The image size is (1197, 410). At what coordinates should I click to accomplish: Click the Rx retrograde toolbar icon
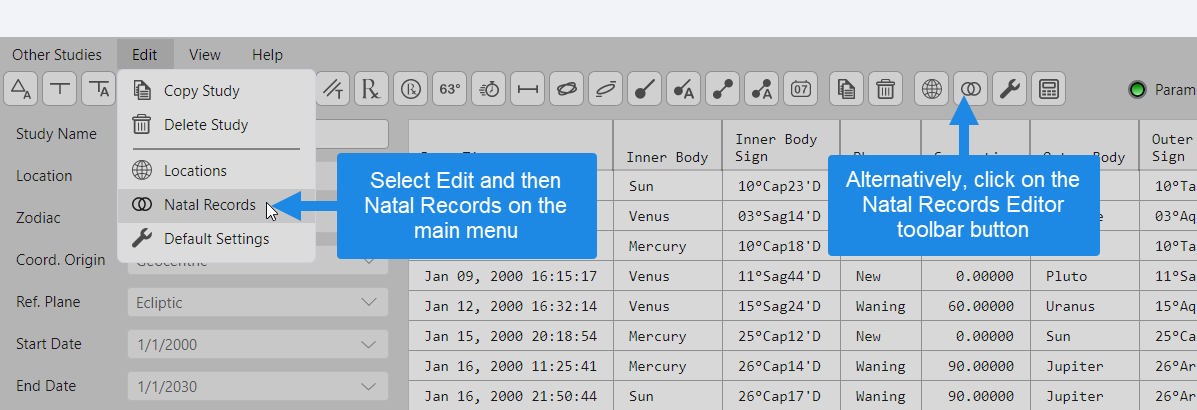(372, 89)
